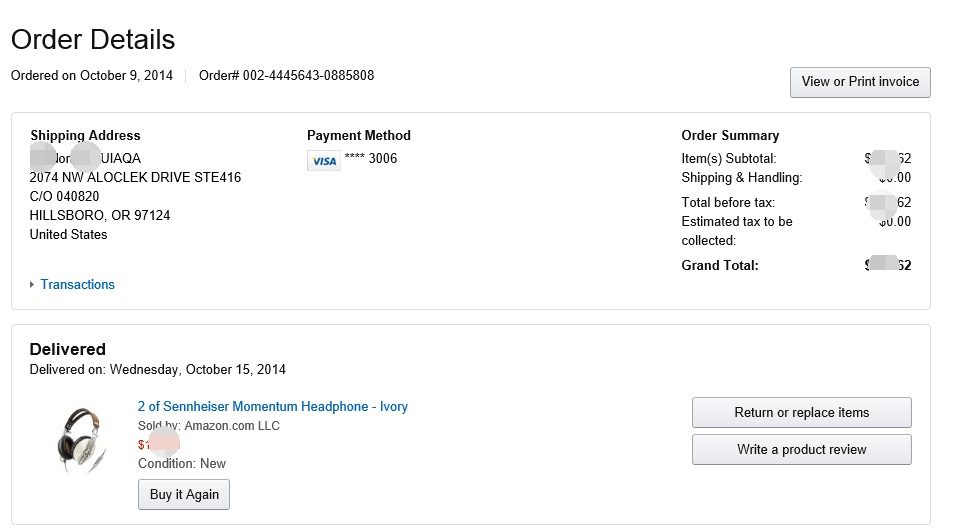Viewport: 959px width, 529px height.
Task: Click the Visa card icon
Action: point(323,160)
